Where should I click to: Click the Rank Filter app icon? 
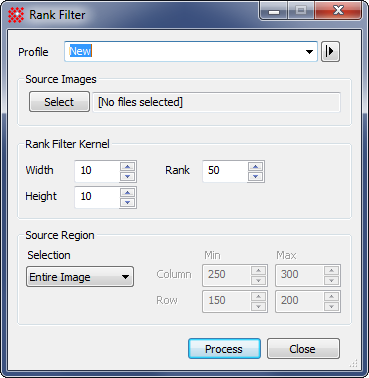point(16,15)
